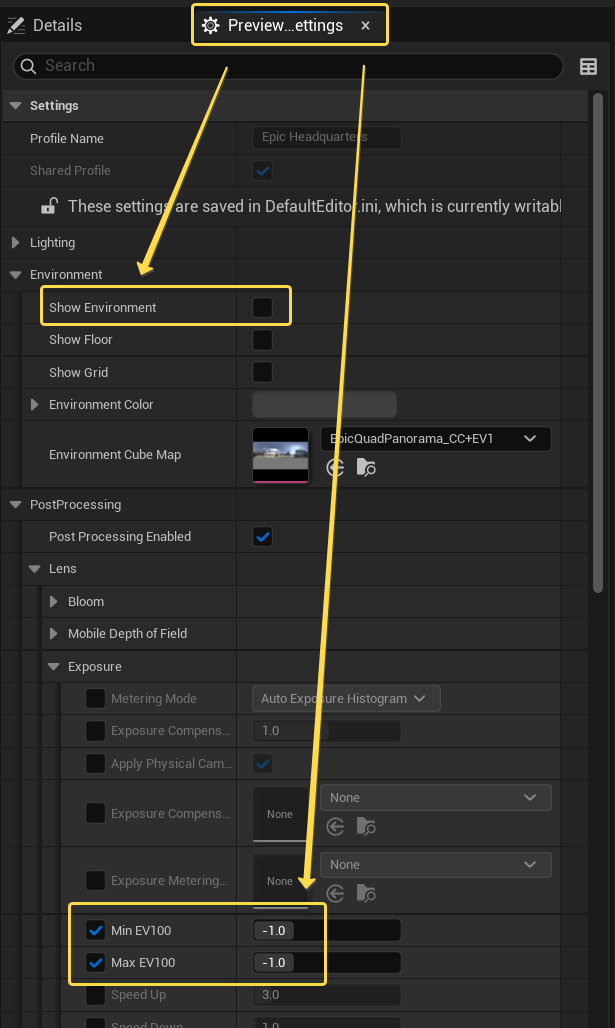The image size is (615, 1028).
Task: Browse to Environment Cube Map in Content Browser
Action: click(x=366, y=467)
